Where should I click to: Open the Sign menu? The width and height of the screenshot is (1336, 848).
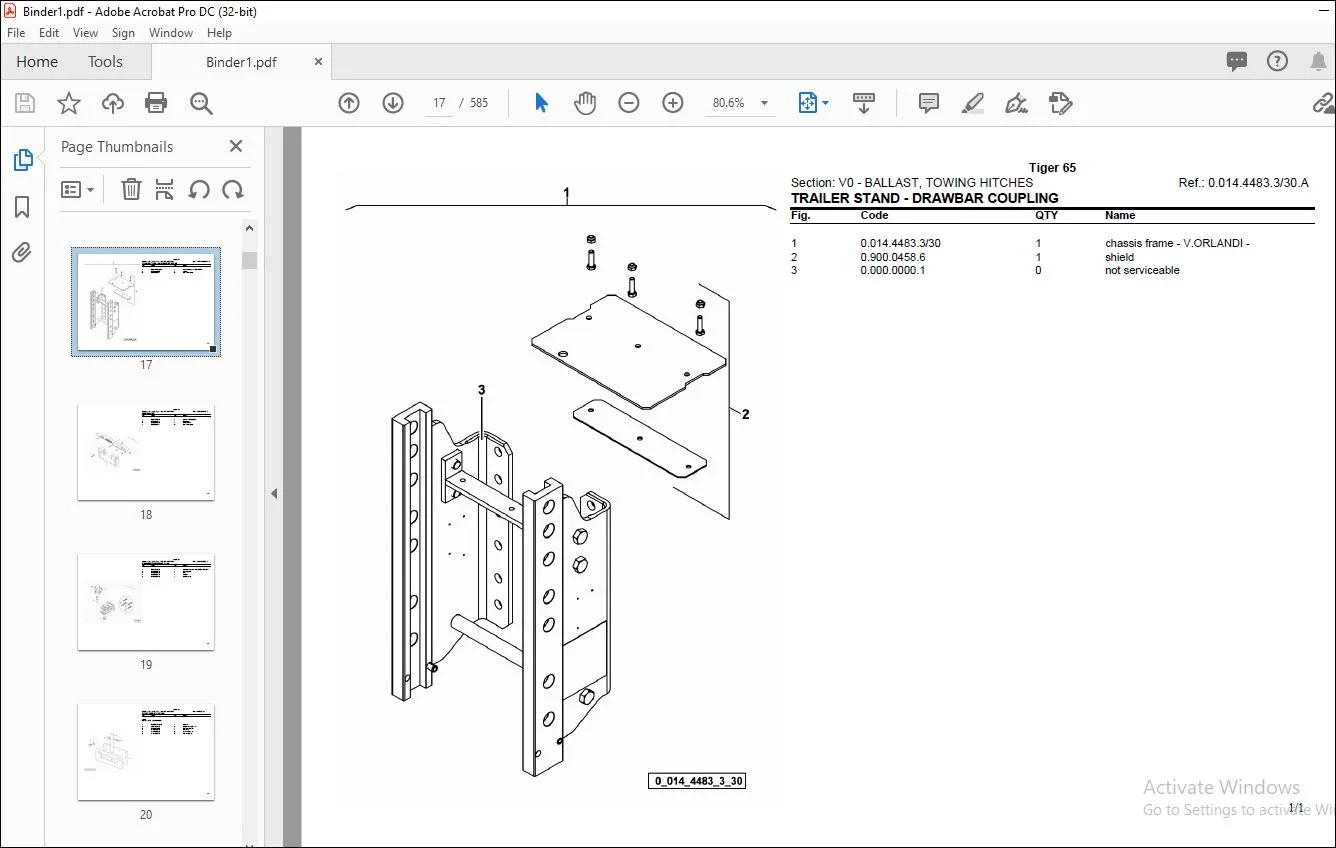click(x=123, y=33)
